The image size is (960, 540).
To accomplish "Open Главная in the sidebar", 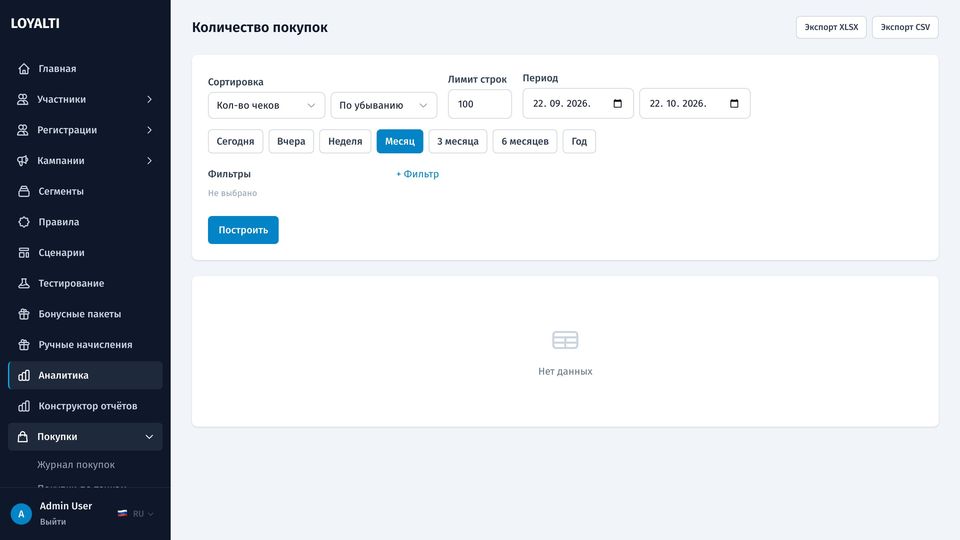I will click(85, 69).
